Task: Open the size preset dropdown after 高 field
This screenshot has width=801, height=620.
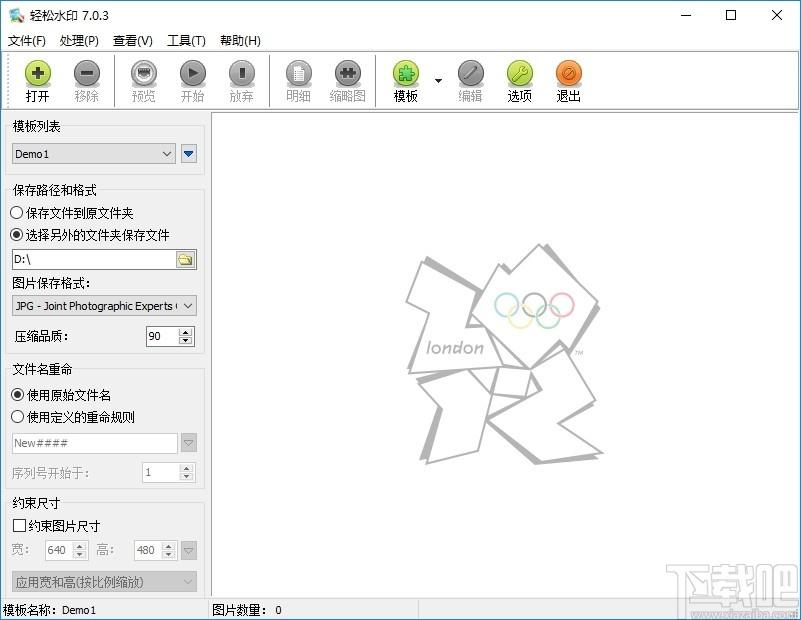Action: [x=189, y=551]
